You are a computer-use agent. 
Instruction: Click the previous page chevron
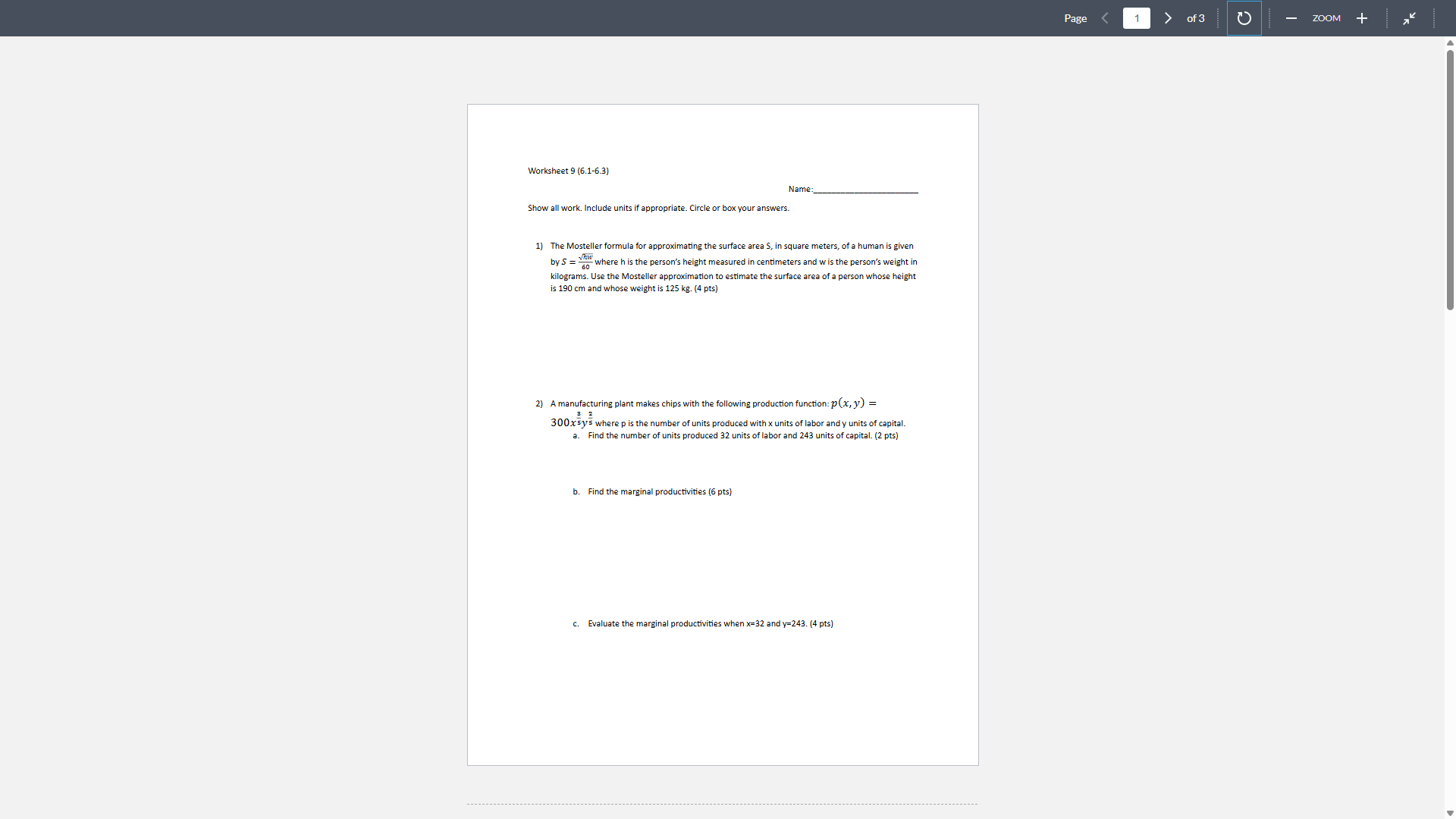(1105, 17)
